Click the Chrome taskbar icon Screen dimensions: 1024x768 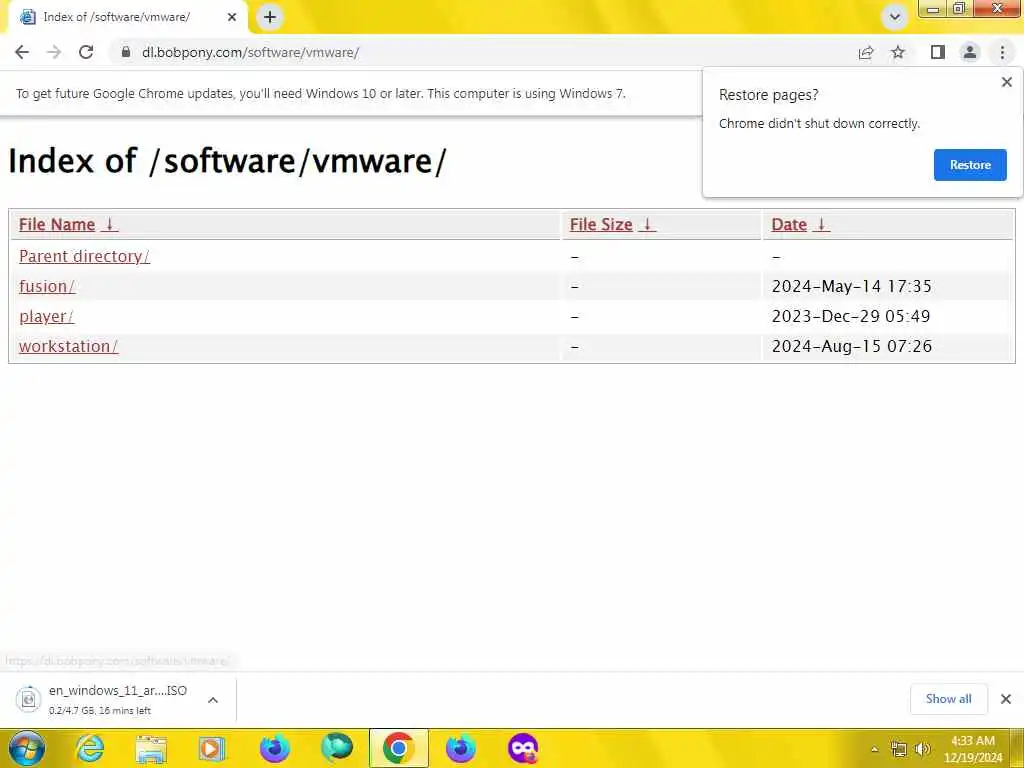tap(398, 748)
